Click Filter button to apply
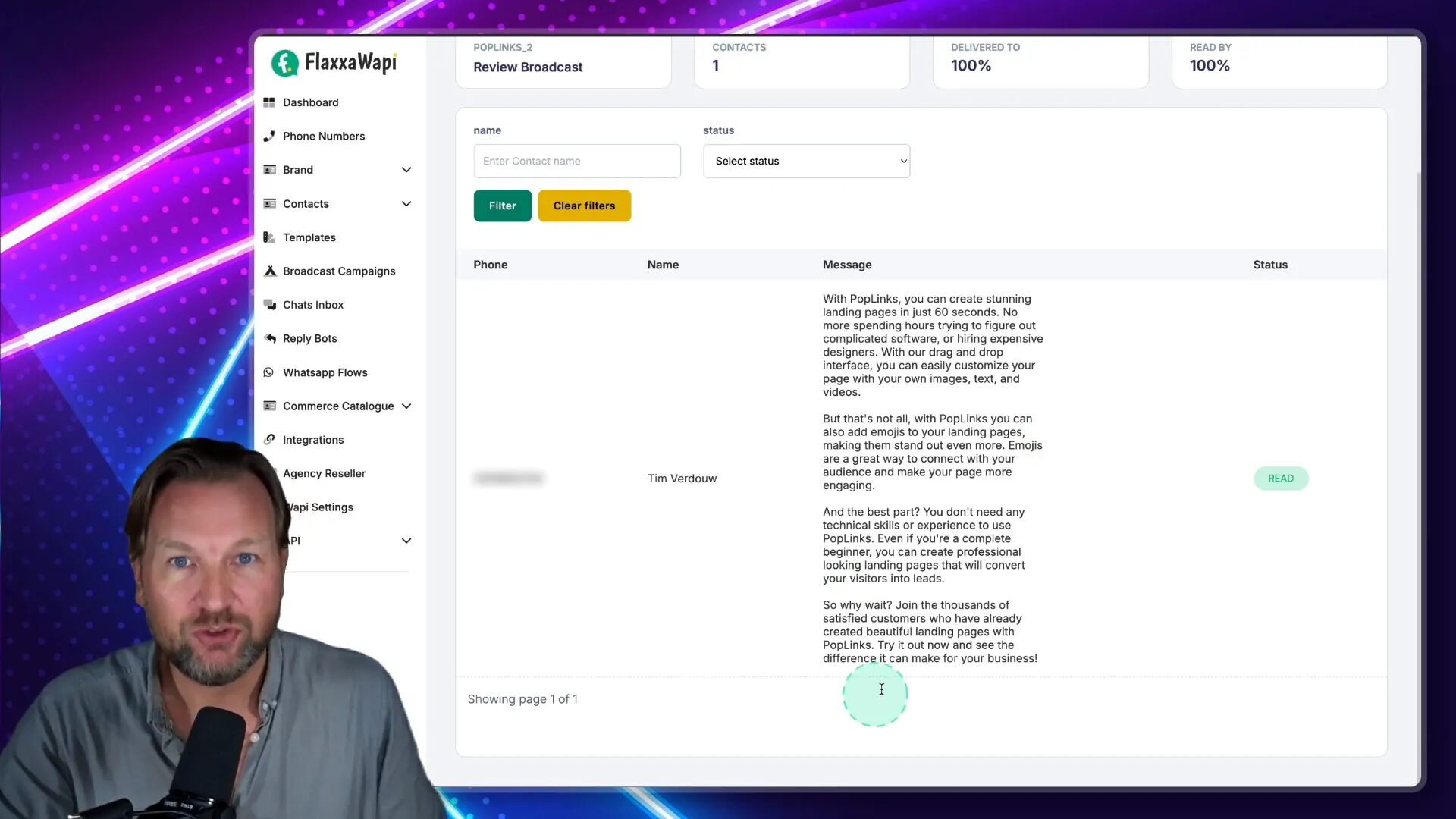Viewport: 1456px width, 819px height. coord(502,205)
